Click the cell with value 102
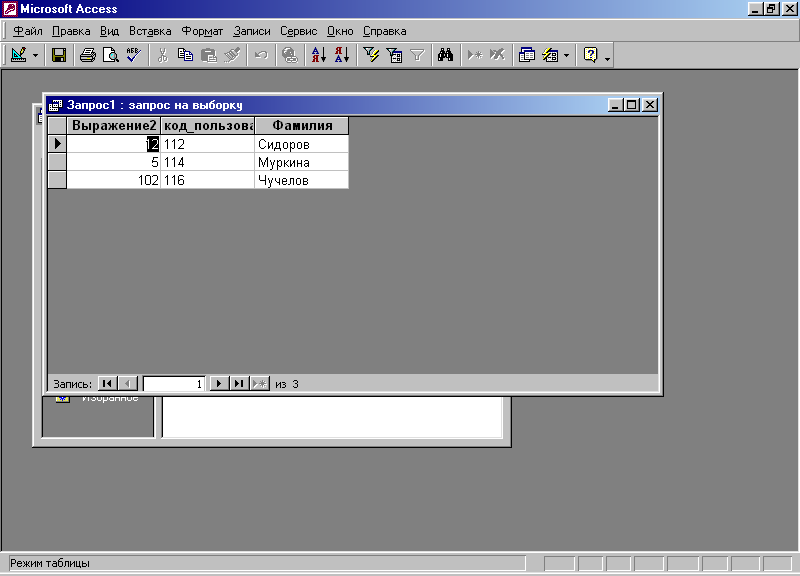The height and width of the screenshot is (576, 800). click(x=114, y=180)
